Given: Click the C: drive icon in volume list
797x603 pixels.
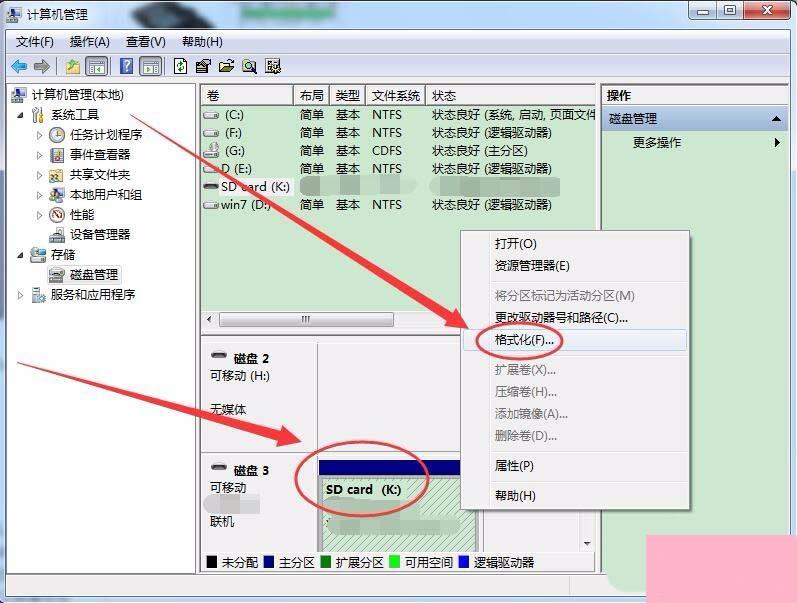Looking at the screenshot, I should (x=211, y=115).
